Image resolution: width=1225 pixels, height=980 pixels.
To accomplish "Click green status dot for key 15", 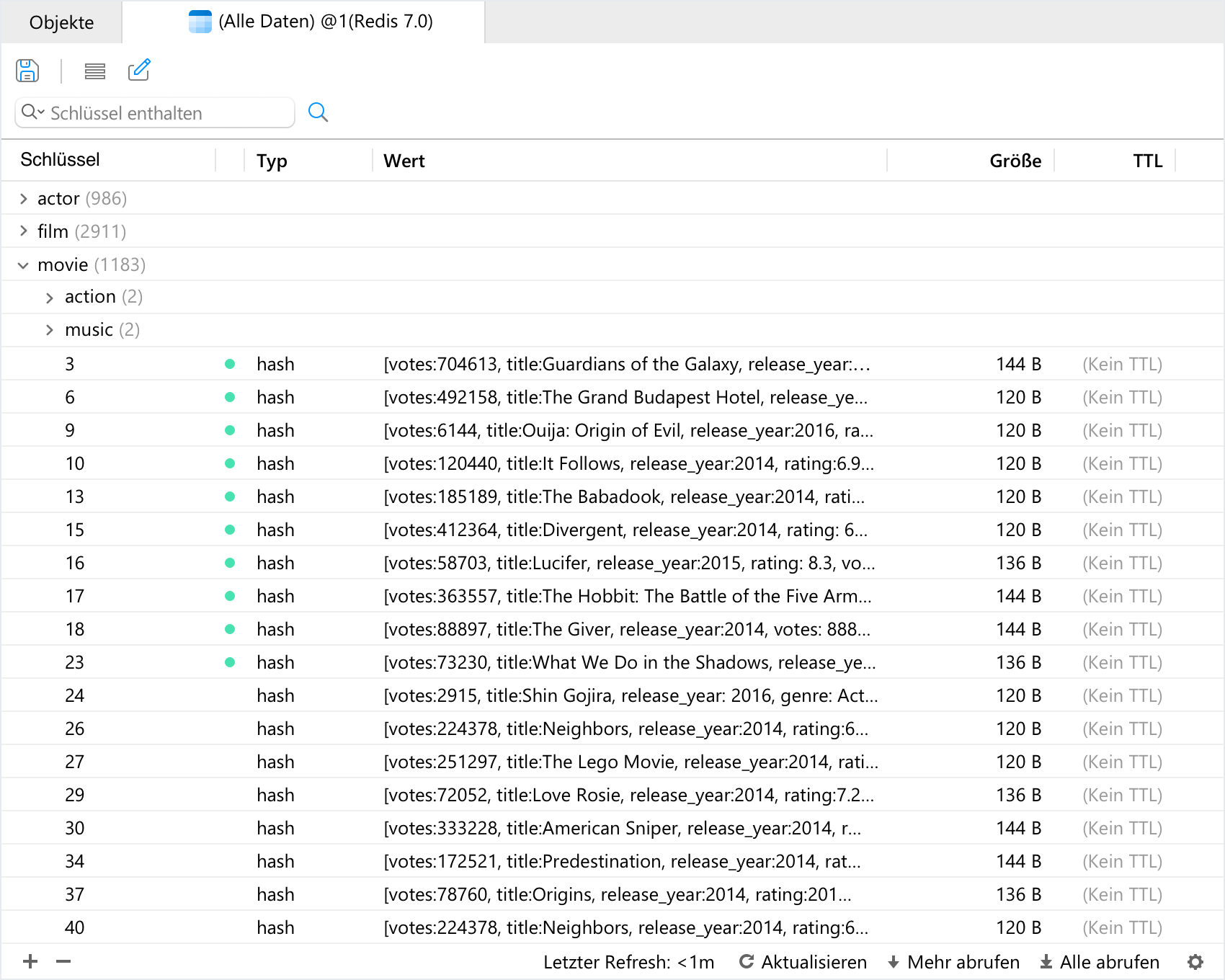I will 230,530.
